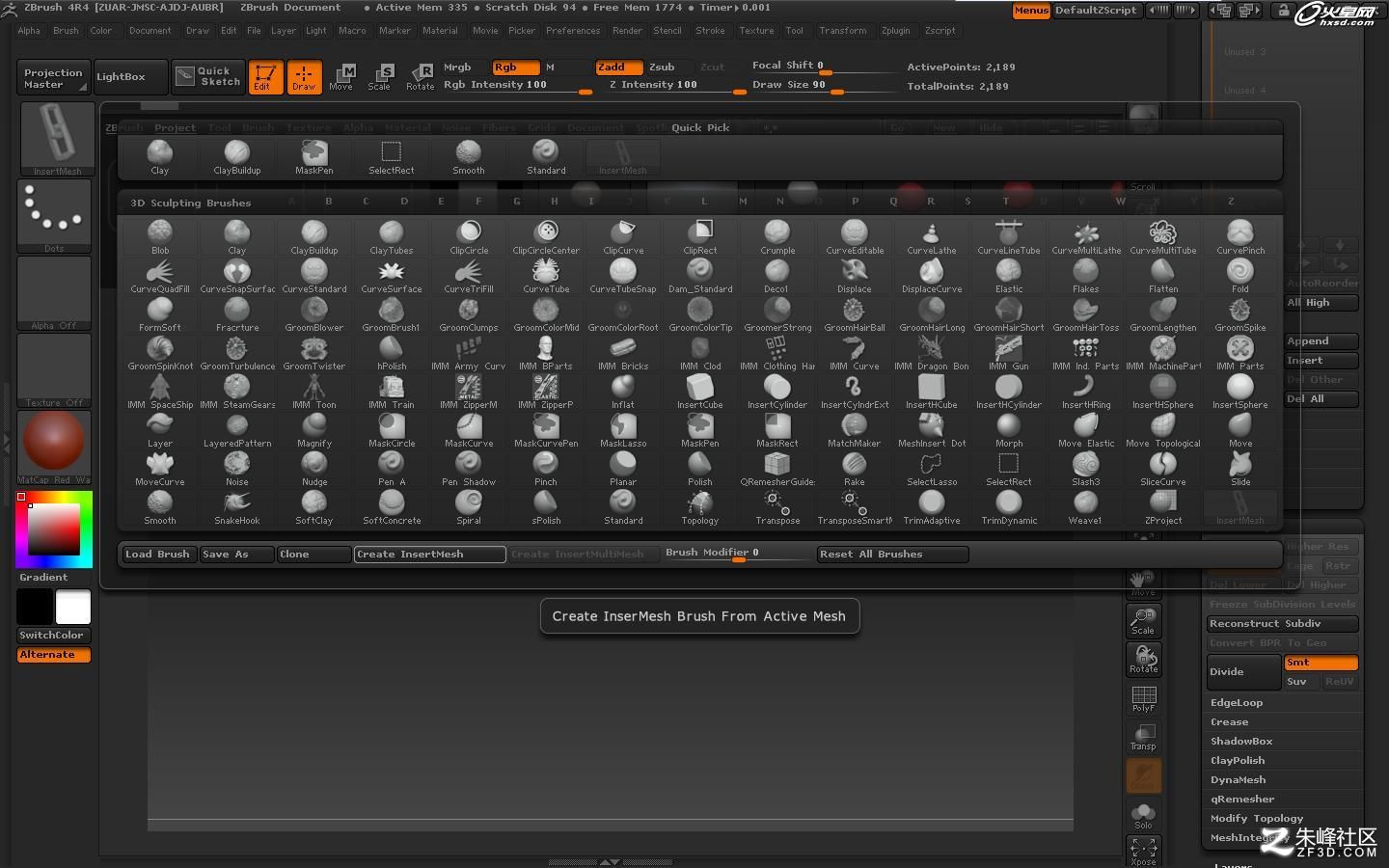
Task: Toggle Rgb painting mode
Action: coord(515,68)
